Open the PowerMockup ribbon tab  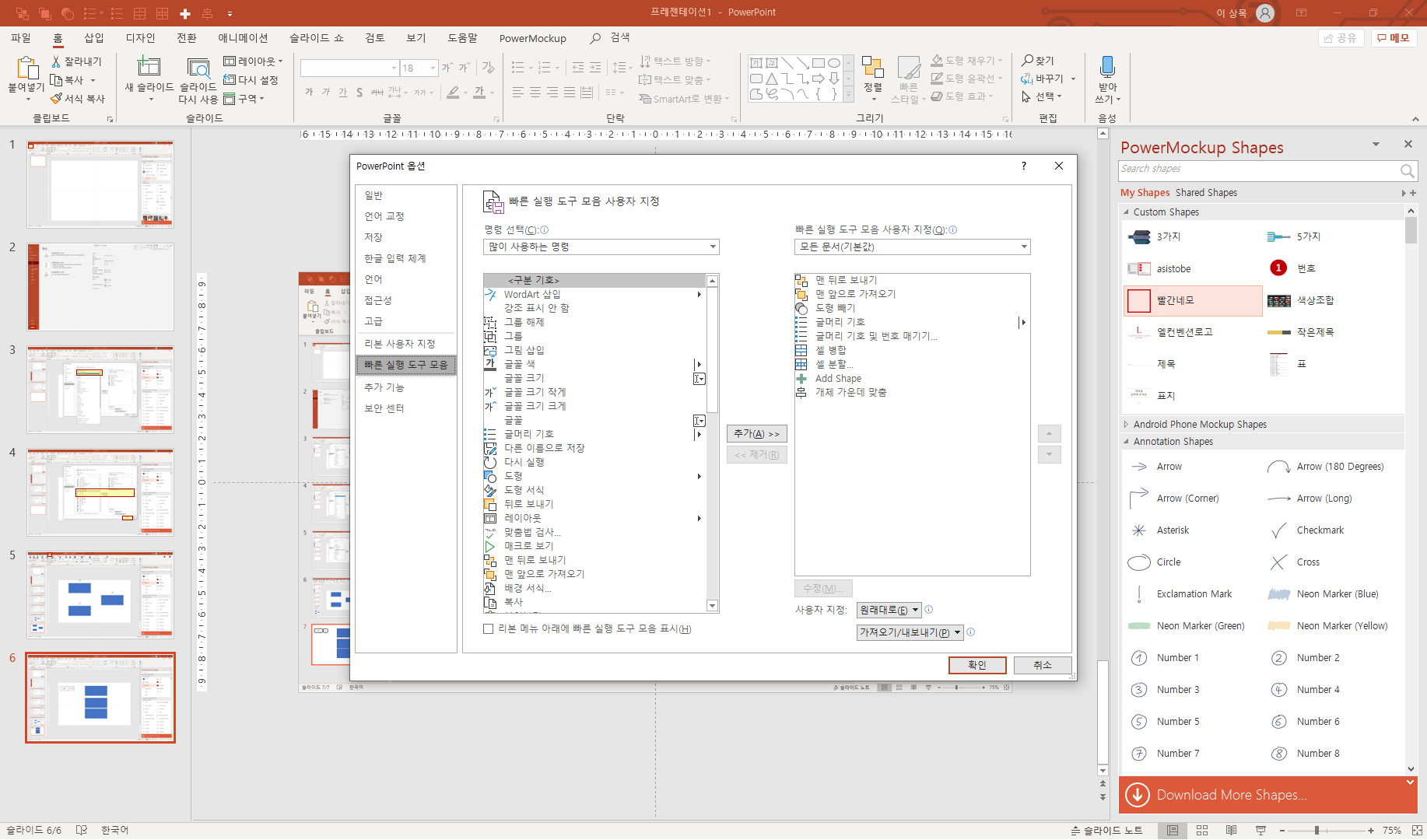pos(533,38)
